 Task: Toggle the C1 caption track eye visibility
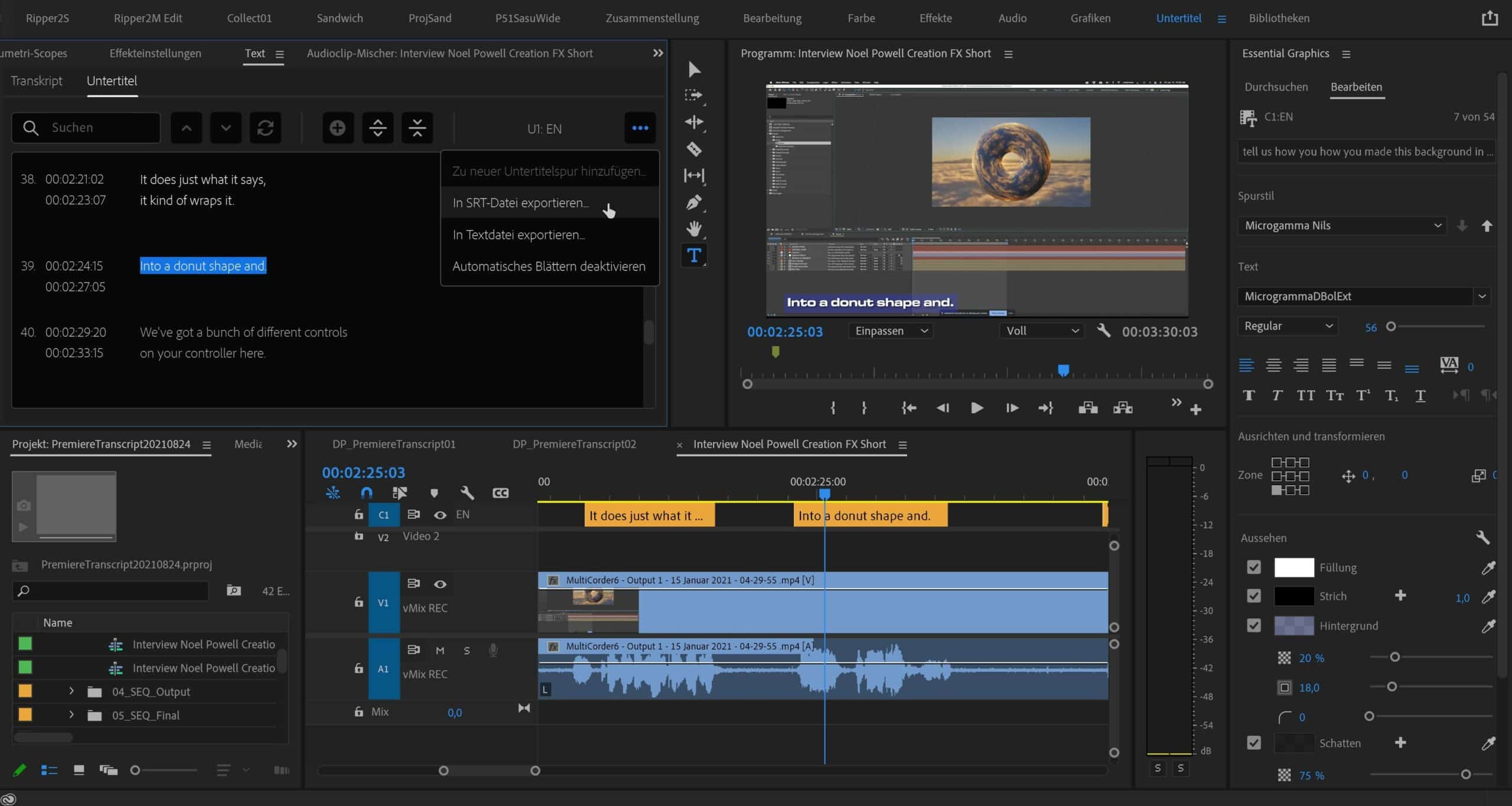coord(440,515)
